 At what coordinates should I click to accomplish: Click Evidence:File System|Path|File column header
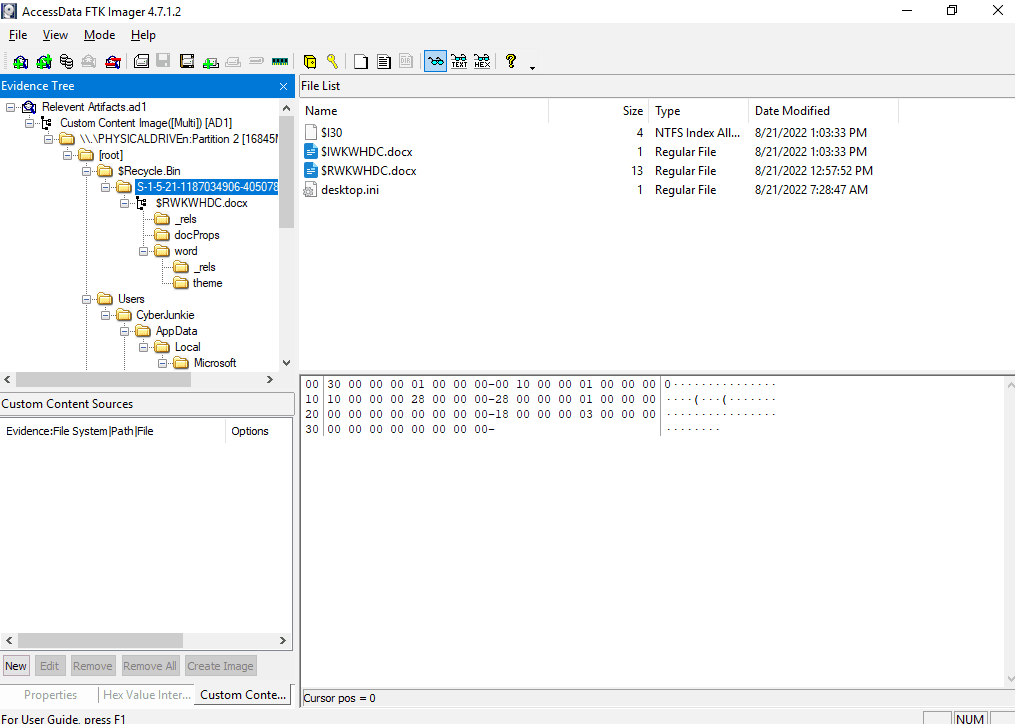click(x=113, y=431)
